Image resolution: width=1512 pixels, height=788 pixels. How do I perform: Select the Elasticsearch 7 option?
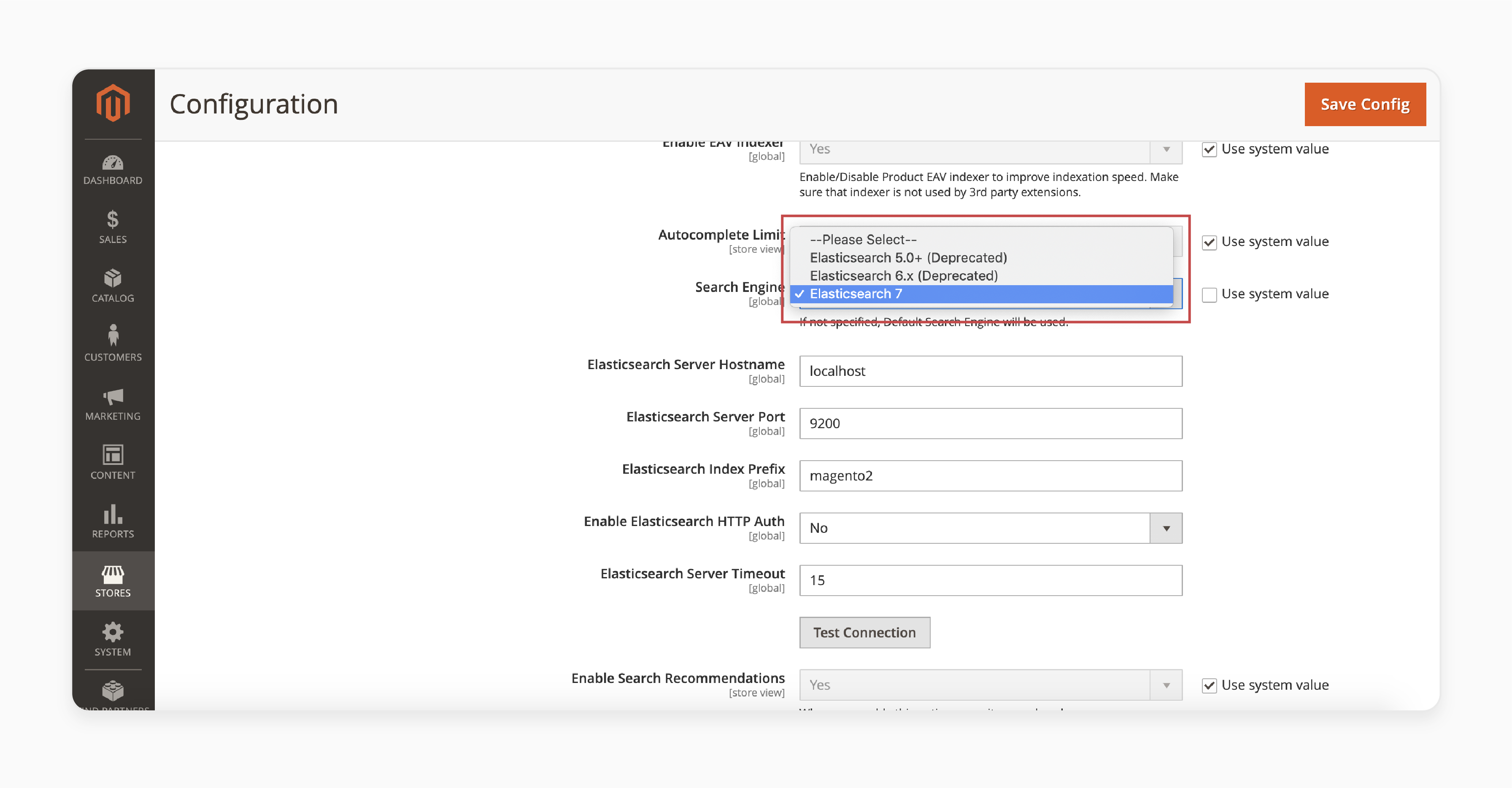pyautogui.click(x=981, y=294)
